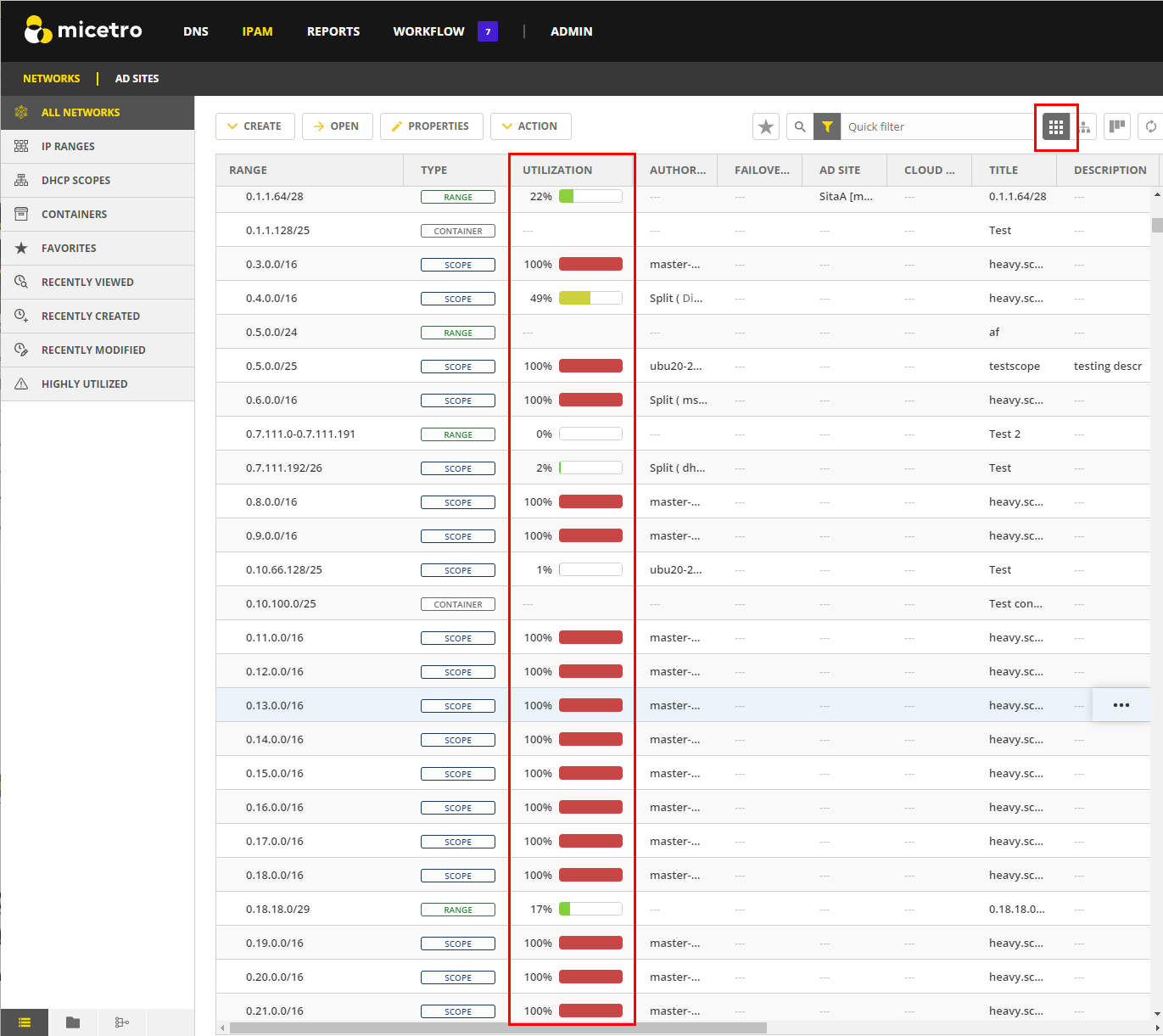1163x1036 pixels.
Task: Open the folder view at sidebar bottom
Action: click(x=73, y=1022)
